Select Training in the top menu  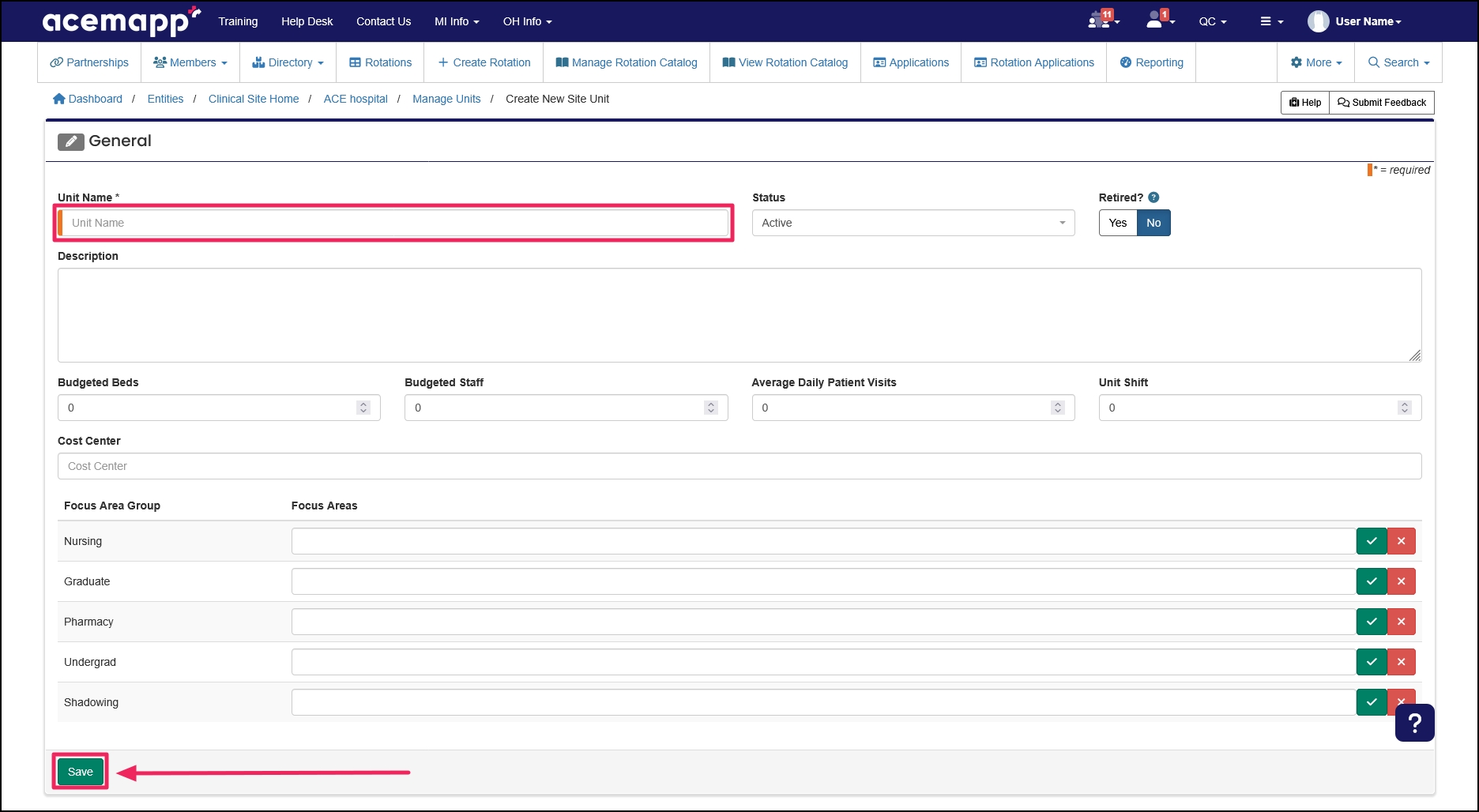point(238,21)
